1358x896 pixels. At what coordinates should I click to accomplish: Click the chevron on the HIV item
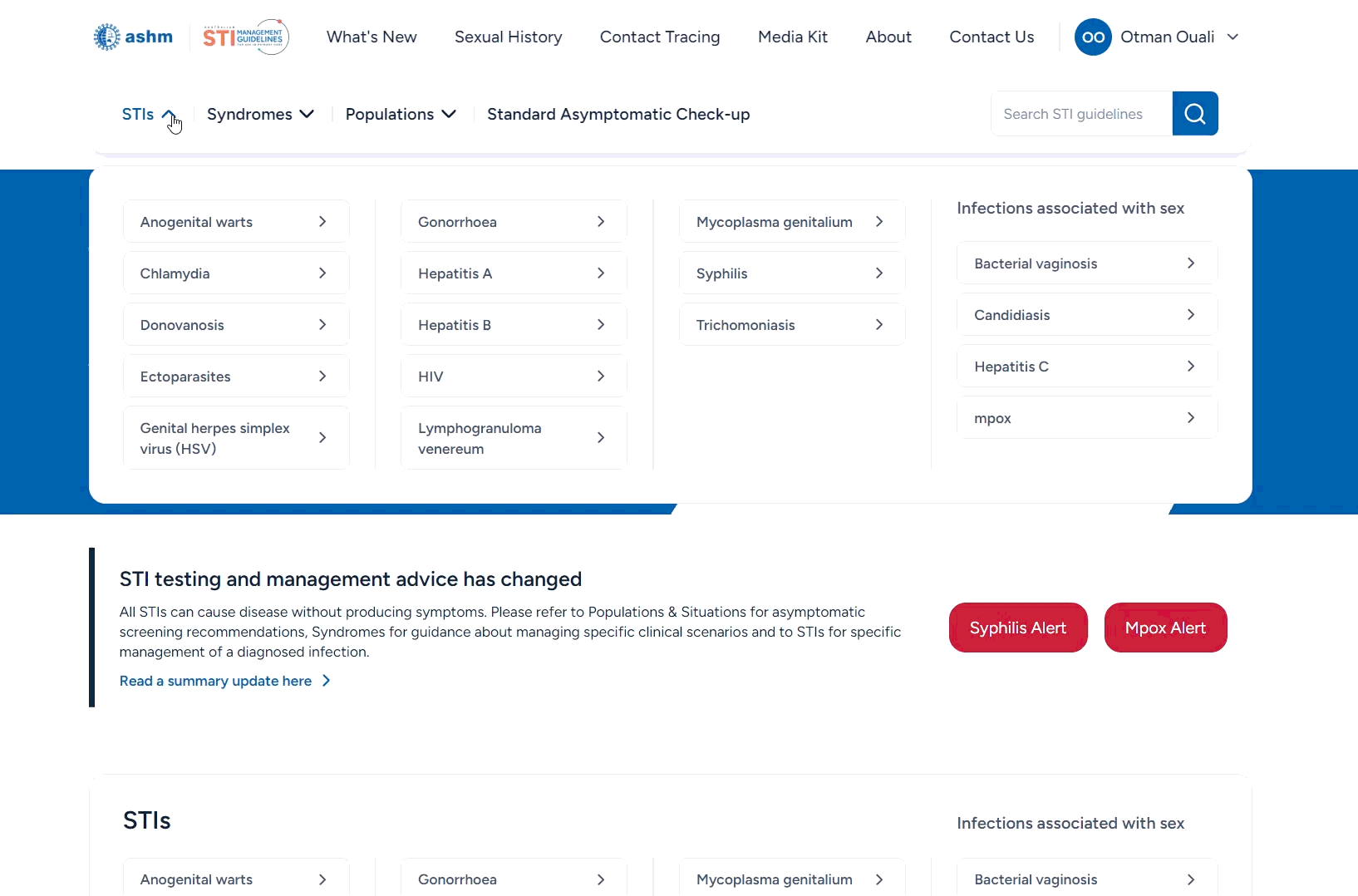click(601, 377)
